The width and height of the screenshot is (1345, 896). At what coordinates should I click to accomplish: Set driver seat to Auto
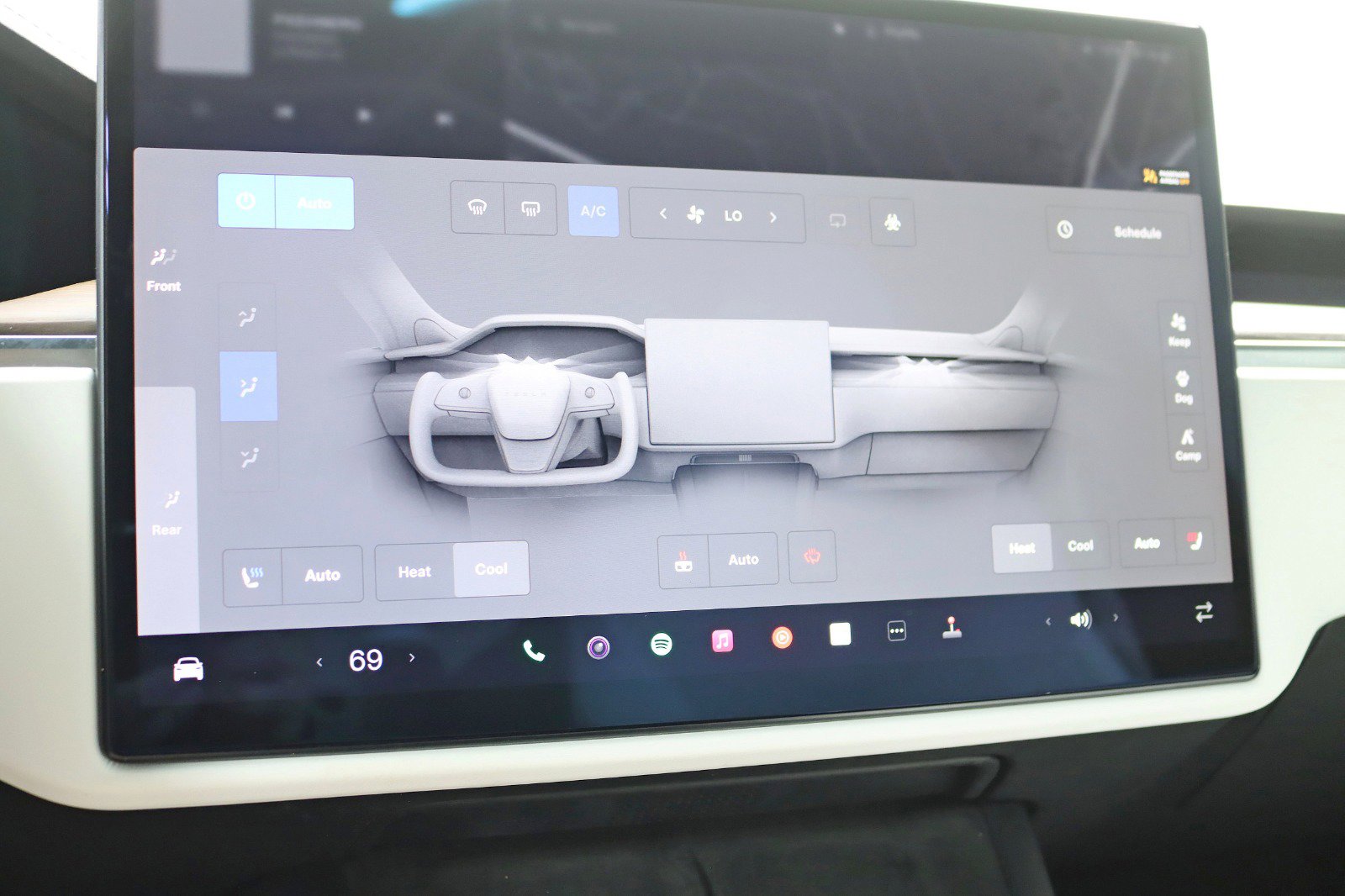(x=322, y=575)
